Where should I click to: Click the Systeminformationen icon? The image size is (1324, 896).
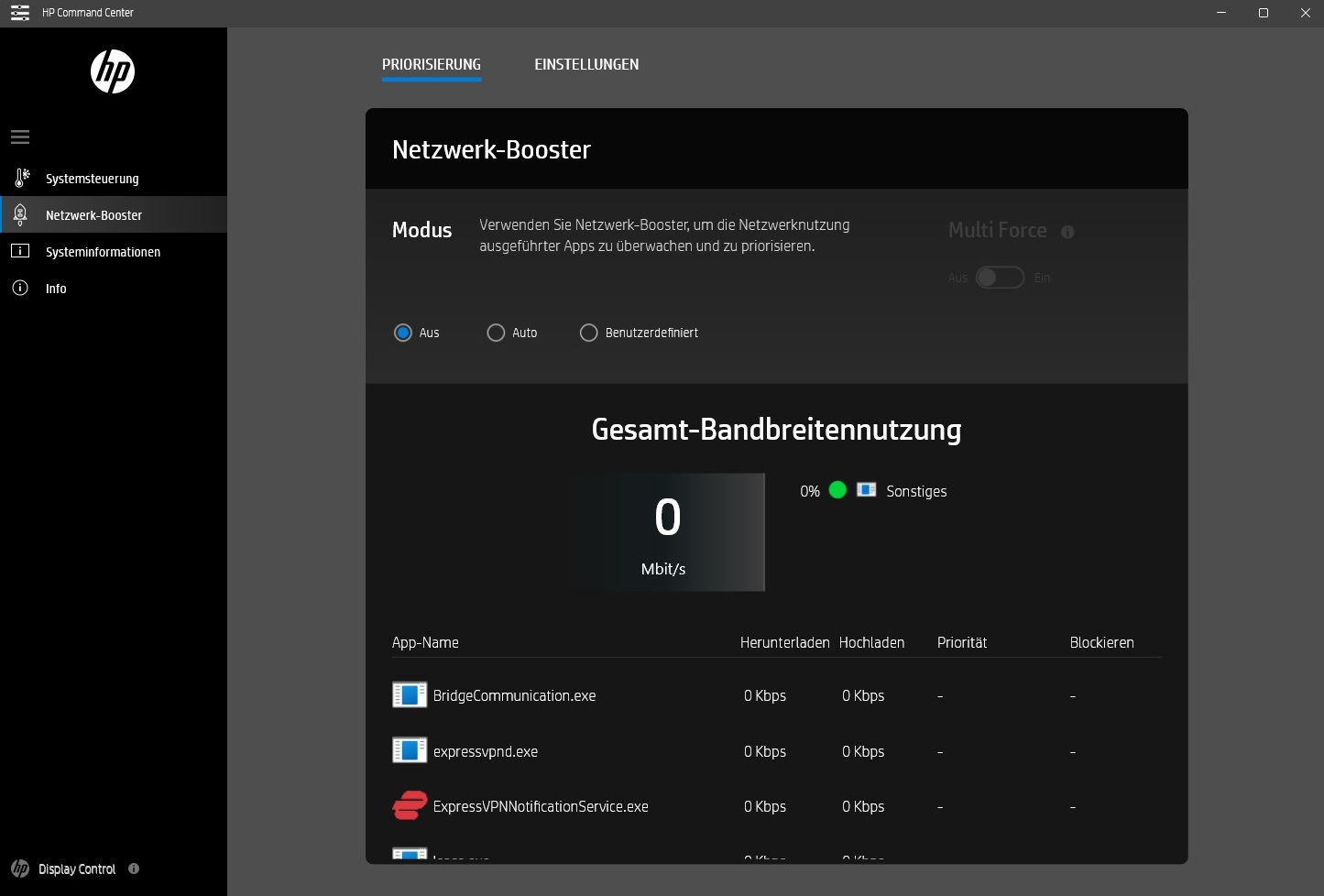[x=20, y=251]
